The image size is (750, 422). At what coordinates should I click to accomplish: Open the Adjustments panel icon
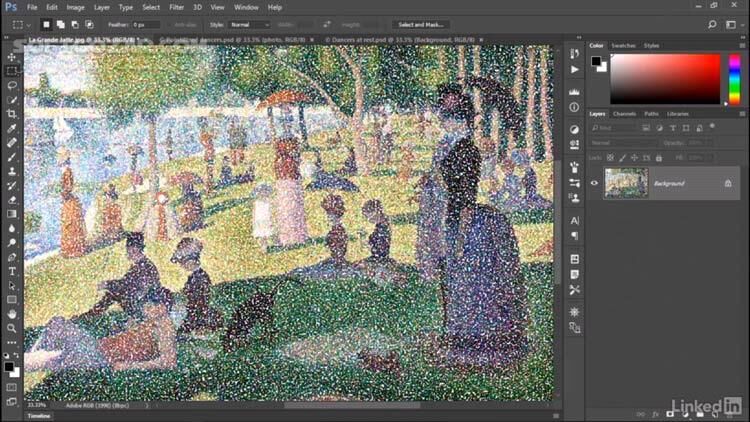(x=574, y=129)
